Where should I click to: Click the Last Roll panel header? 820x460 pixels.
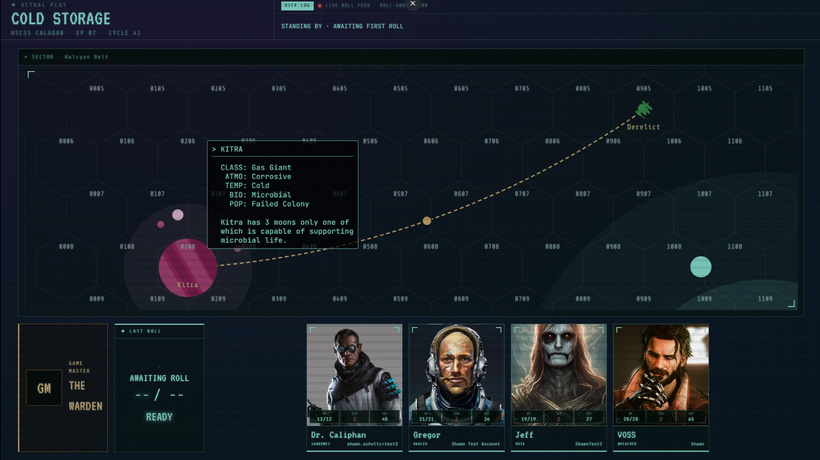coord(160,331)
